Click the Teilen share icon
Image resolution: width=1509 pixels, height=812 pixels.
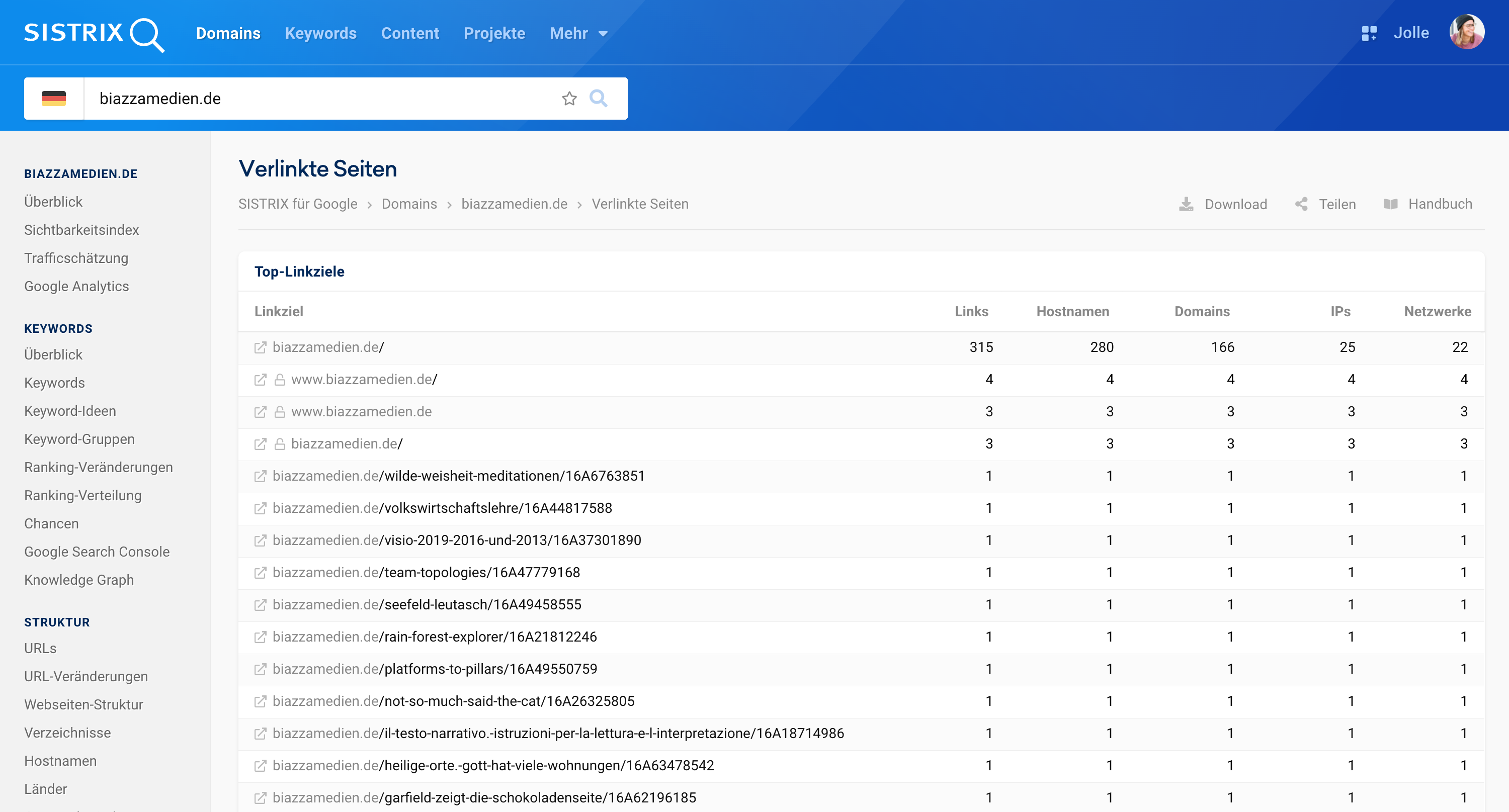pos(1302,204)
